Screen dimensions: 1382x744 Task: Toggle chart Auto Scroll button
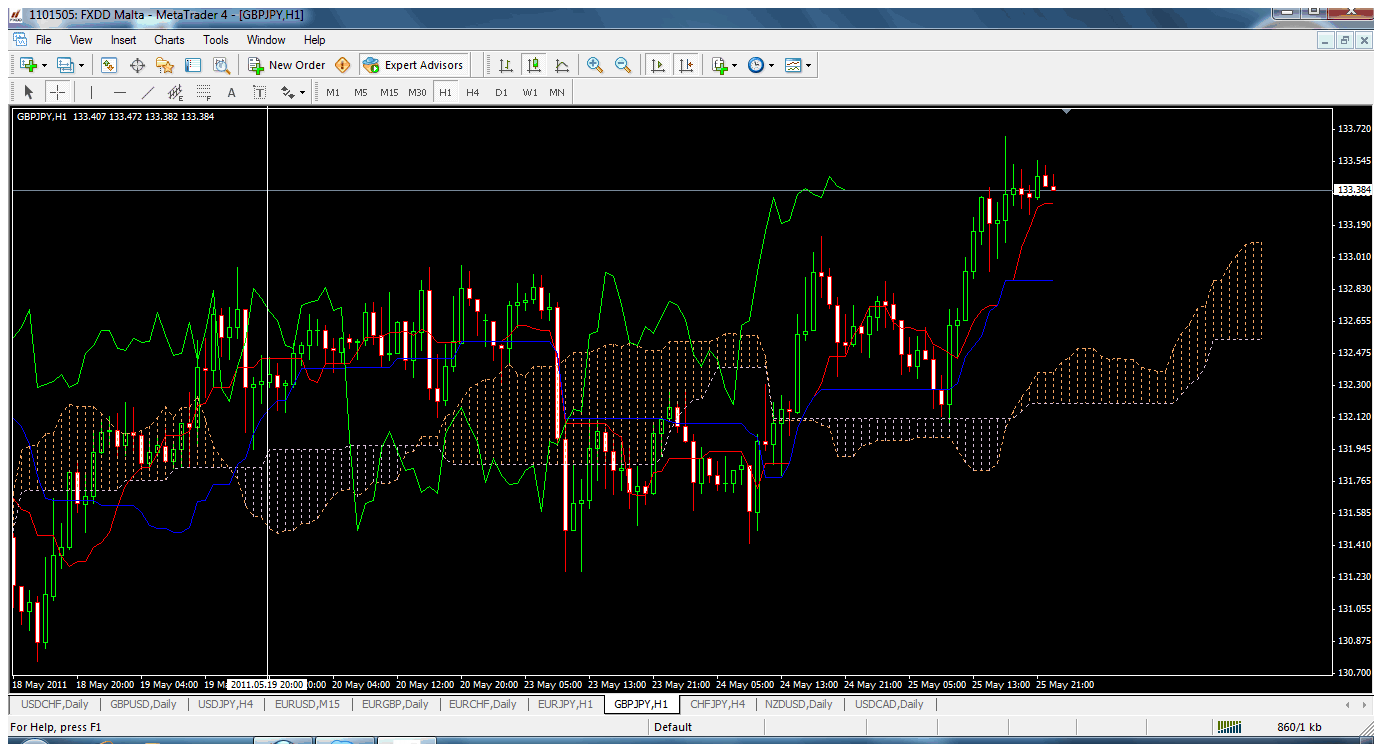coord(658,65)
